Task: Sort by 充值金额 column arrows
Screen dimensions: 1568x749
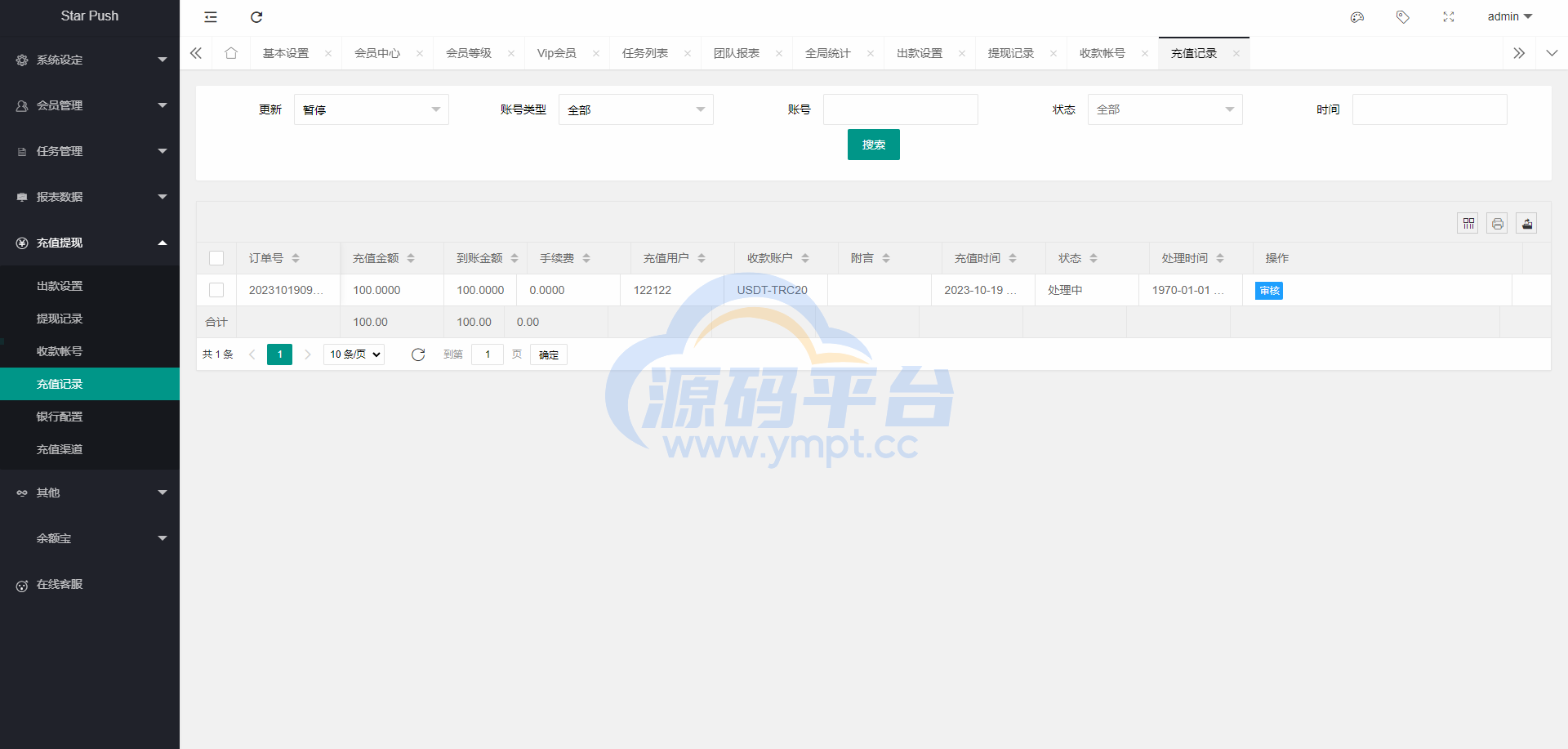Action: 411,258
